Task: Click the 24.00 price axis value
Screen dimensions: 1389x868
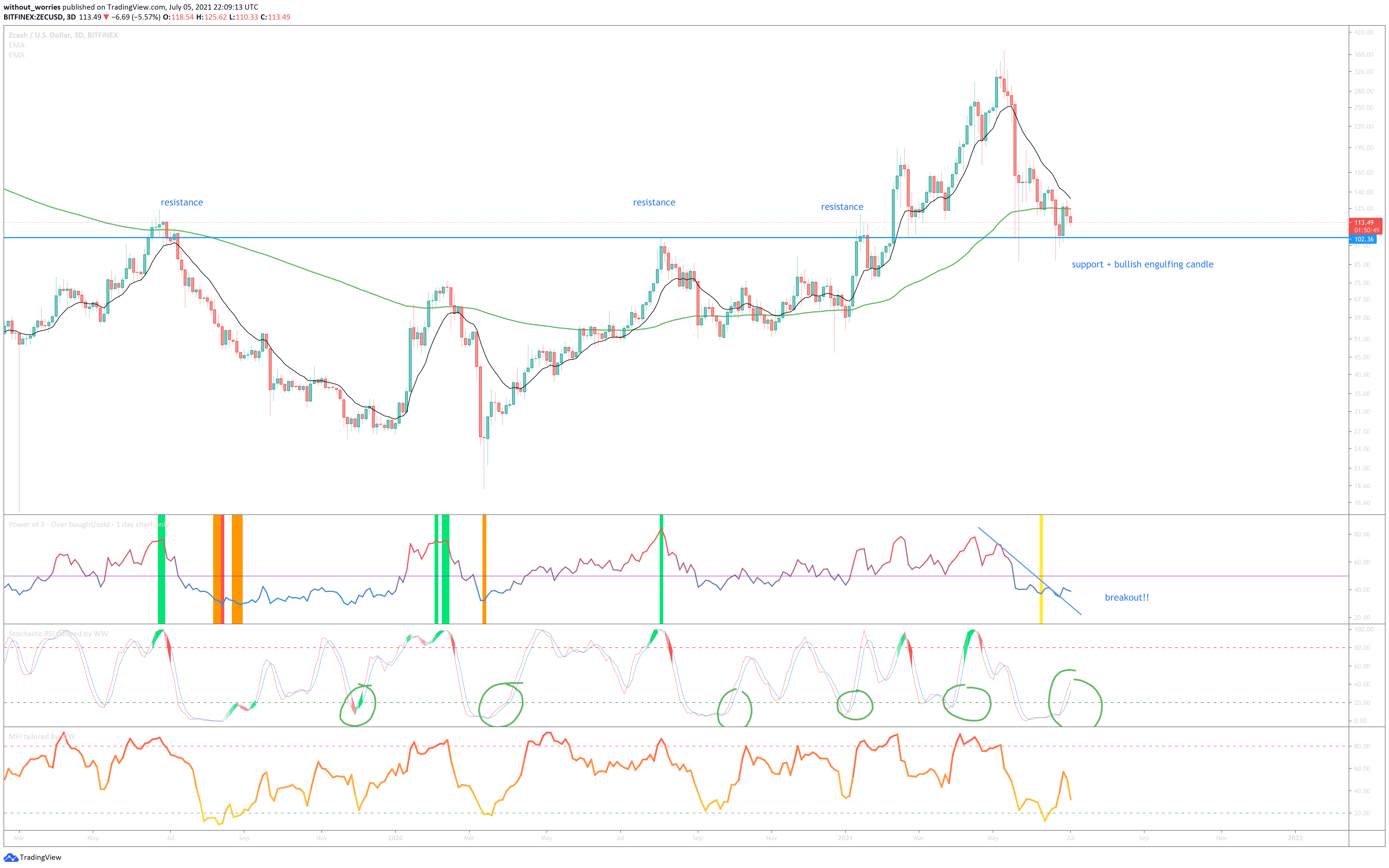Action: pyautogui.click(x=1362, y=449)
